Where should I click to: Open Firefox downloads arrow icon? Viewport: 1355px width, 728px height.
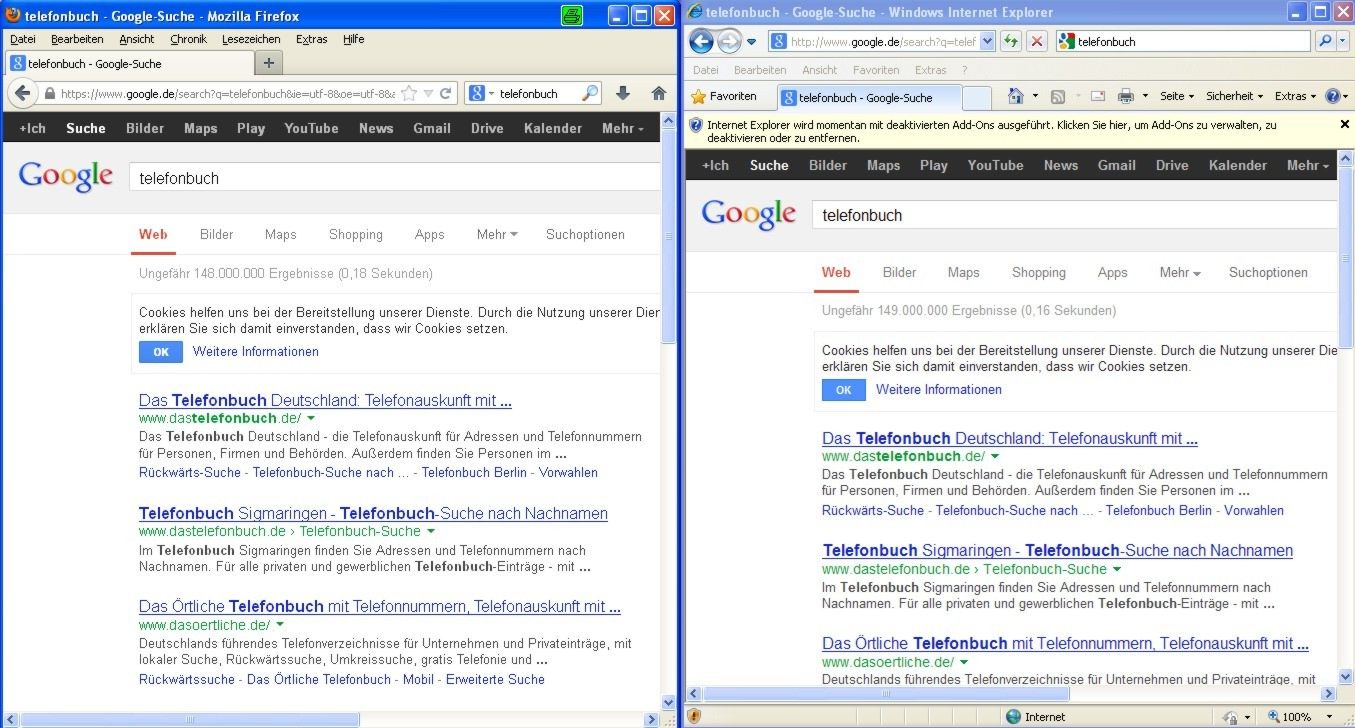622,93
